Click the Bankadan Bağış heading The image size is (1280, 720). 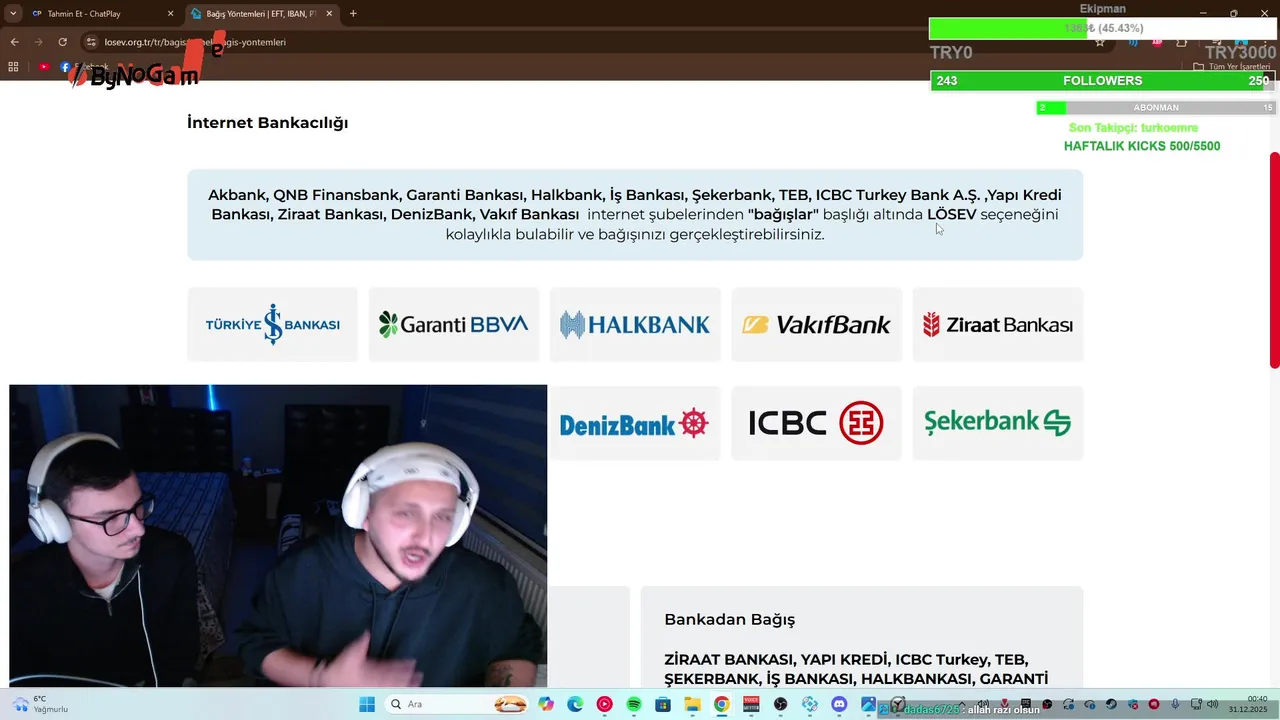(729, 620)
